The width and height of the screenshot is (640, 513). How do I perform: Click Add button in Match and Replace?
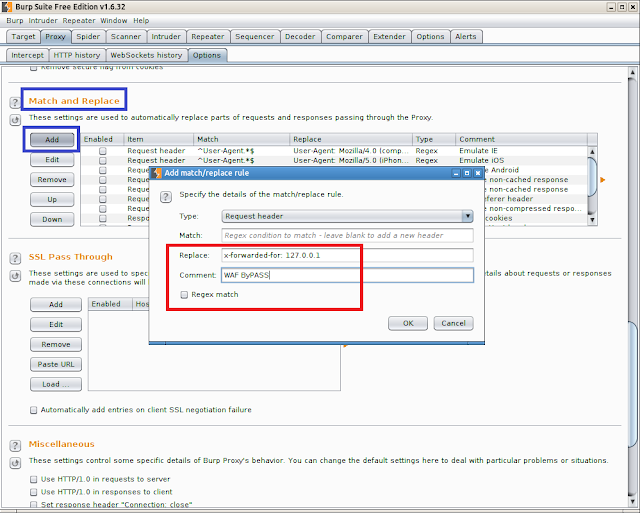[x=52, y=140]
